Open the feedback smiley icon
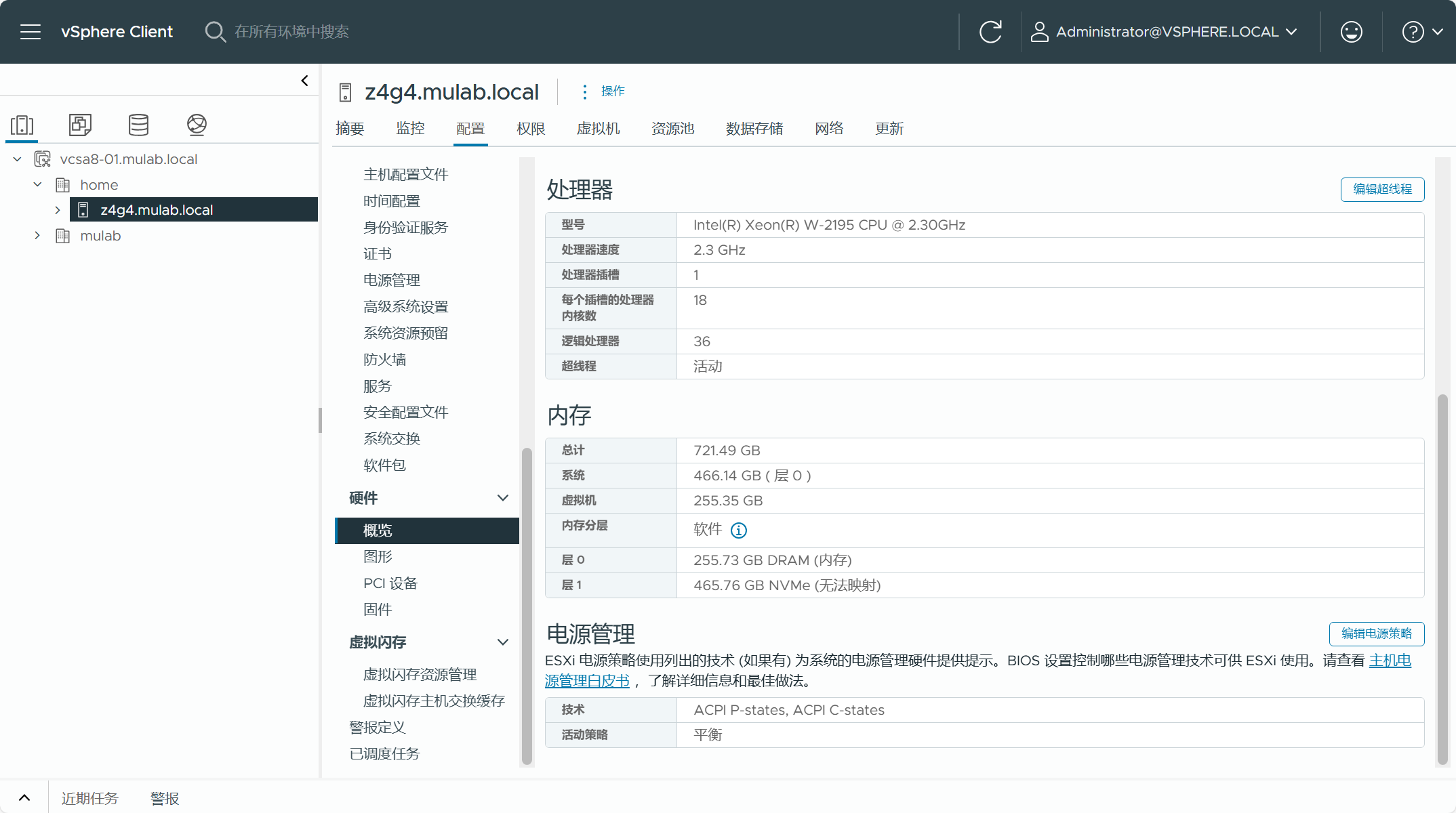 (x=1351, y=32)
